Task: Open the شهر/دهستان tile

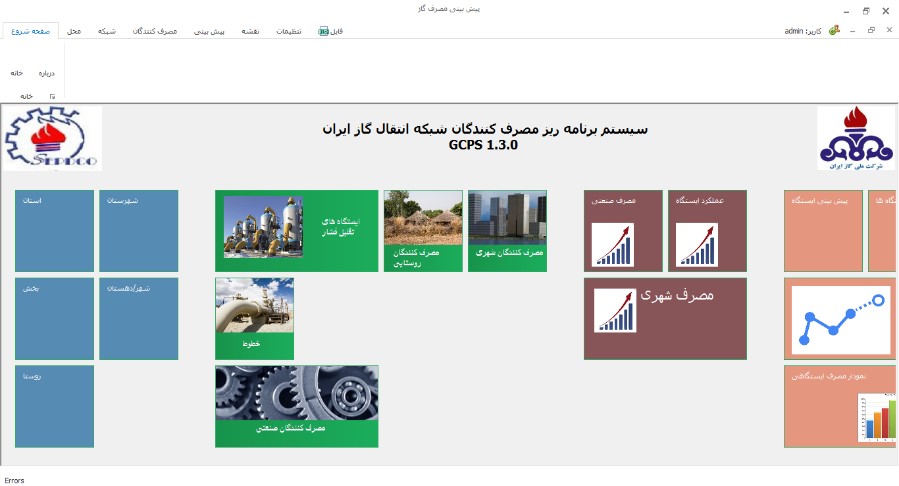Action: pyautogui.click(x=139, y=319)
